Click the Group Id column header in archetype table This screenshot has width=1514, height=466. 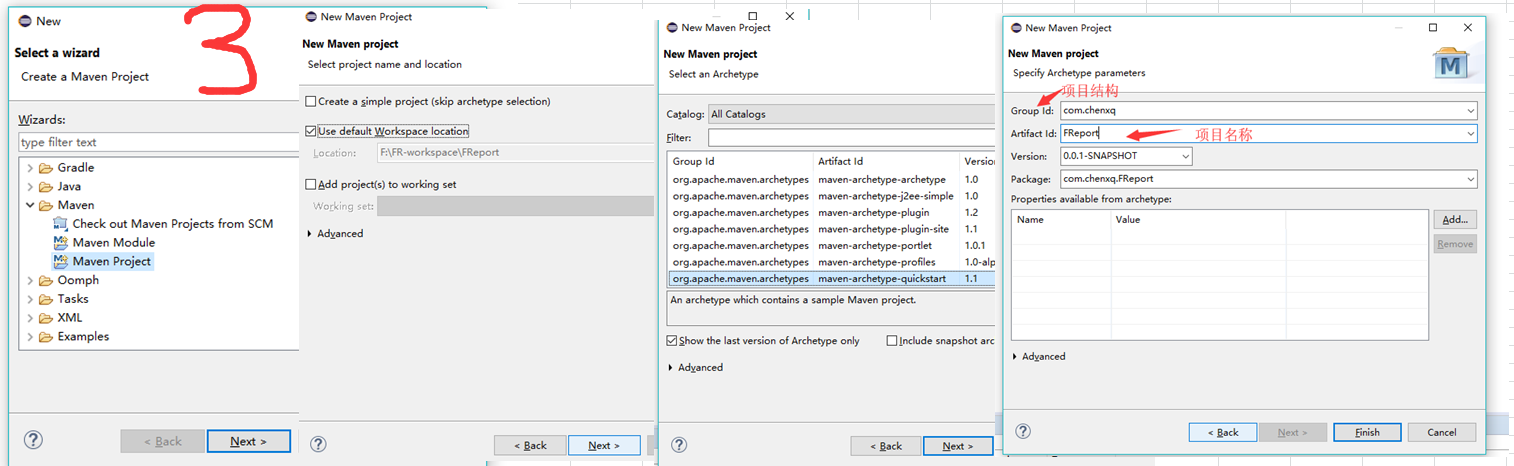741,161
